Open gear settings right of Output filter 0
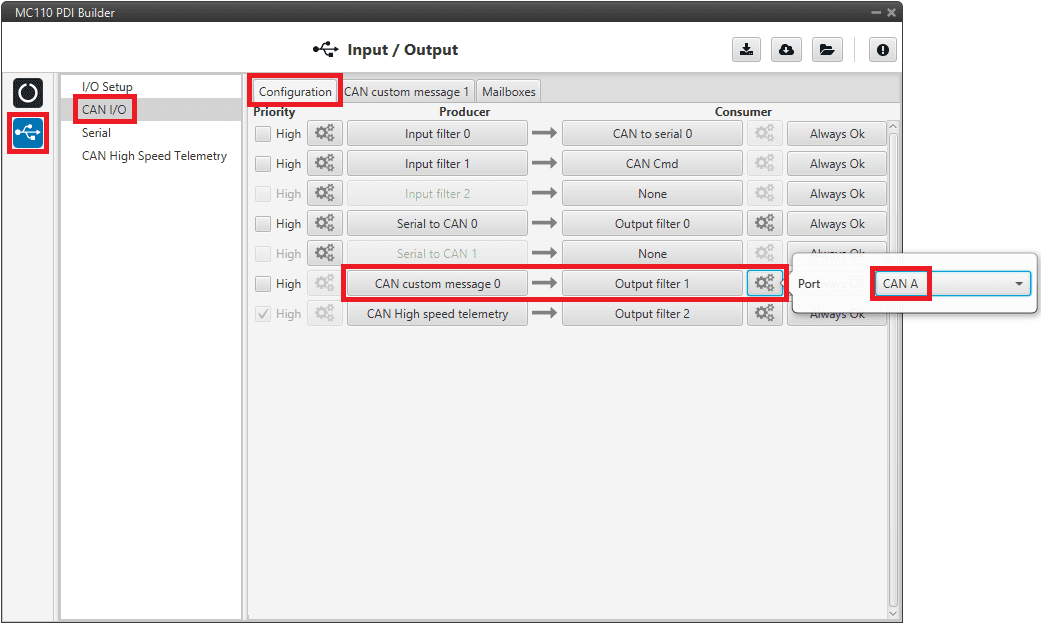Image resolution: width=1041 pixels, height=626 pixels. (x=764, y=224)
